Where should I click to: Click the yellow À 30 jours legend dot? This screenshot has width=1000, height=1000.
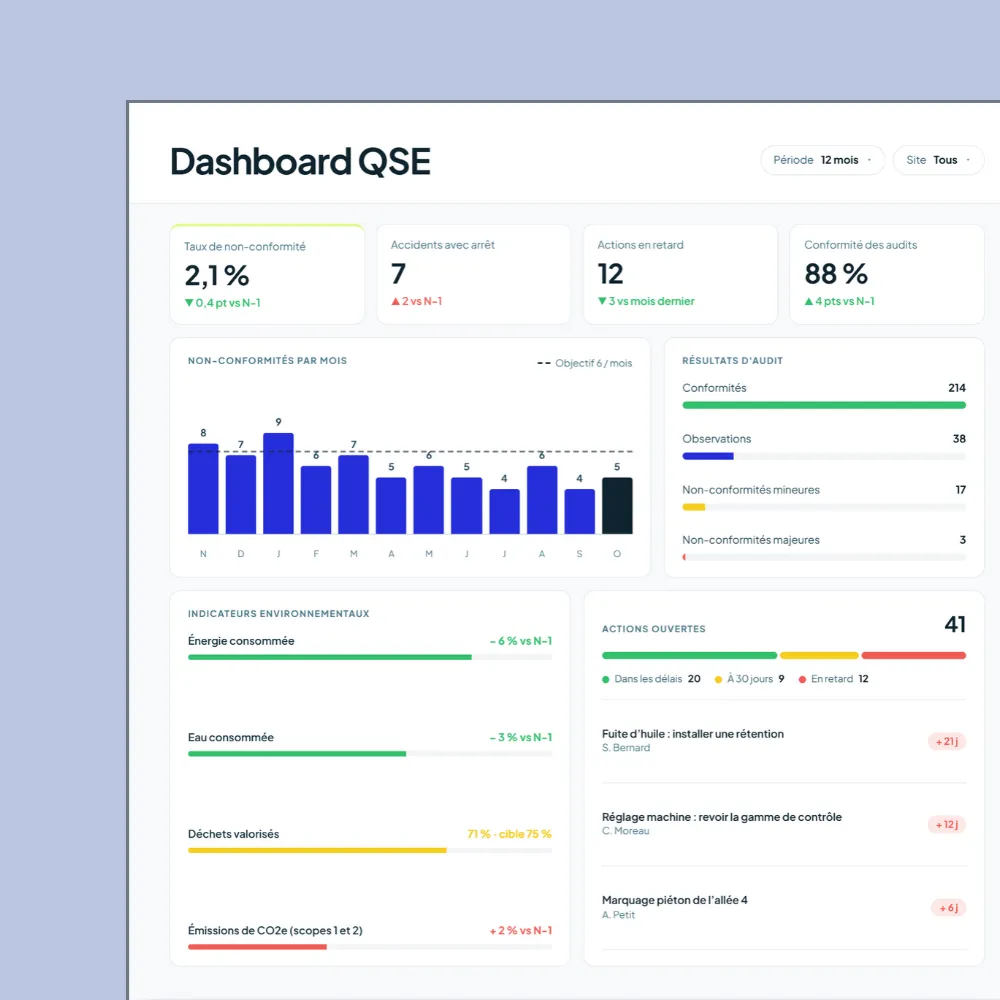point(719,679)
